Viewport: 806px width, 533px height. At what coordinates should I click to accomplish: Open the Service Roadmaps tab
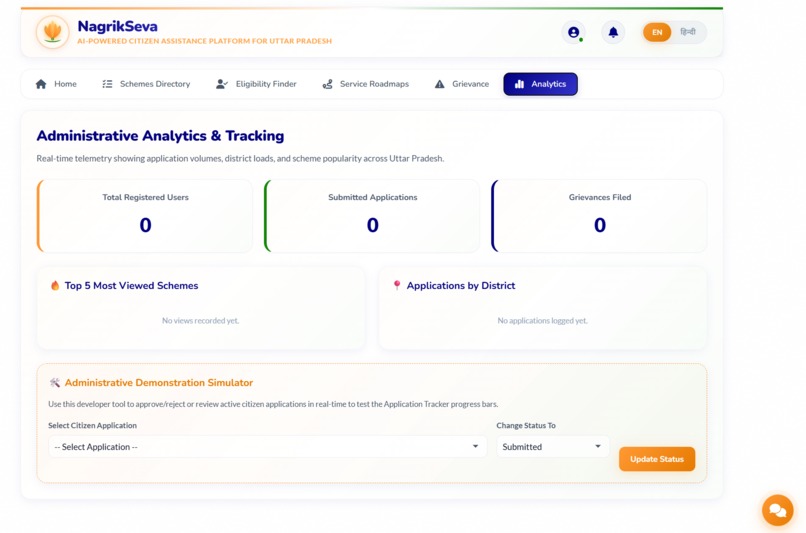pyautogui.click(x=365, y=84)
